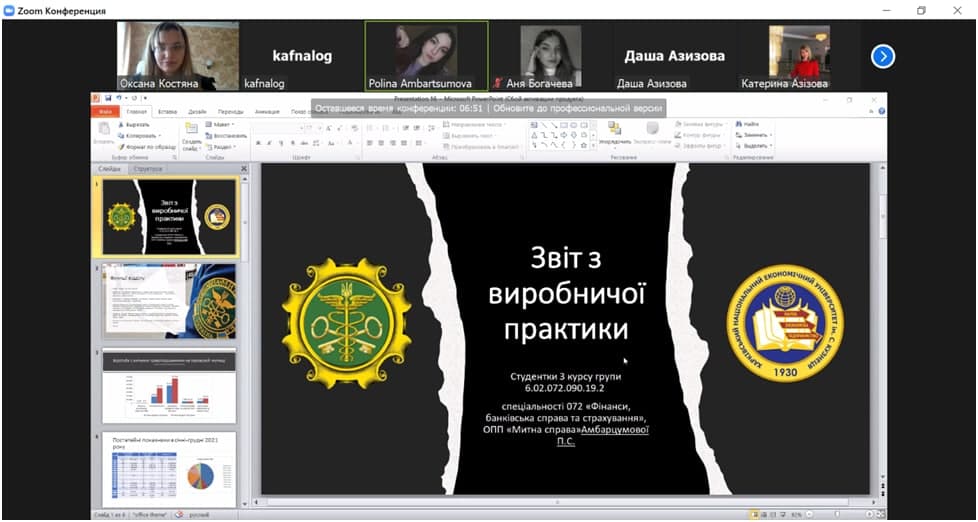
Task: Click the Save icon in PowerPoint quick access toolbar
Action: (x=108, y=98)
